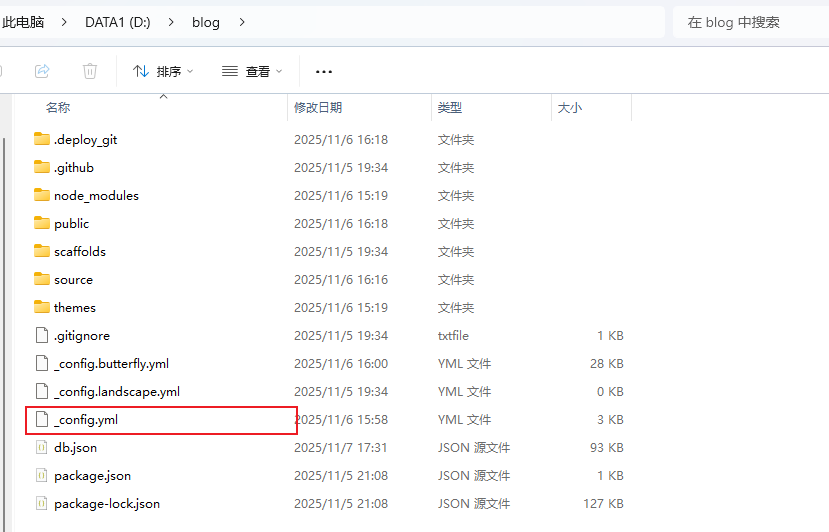This screenshot has width=829, height=532.
Task: Select the themes name text
Action: pos(75,308)
